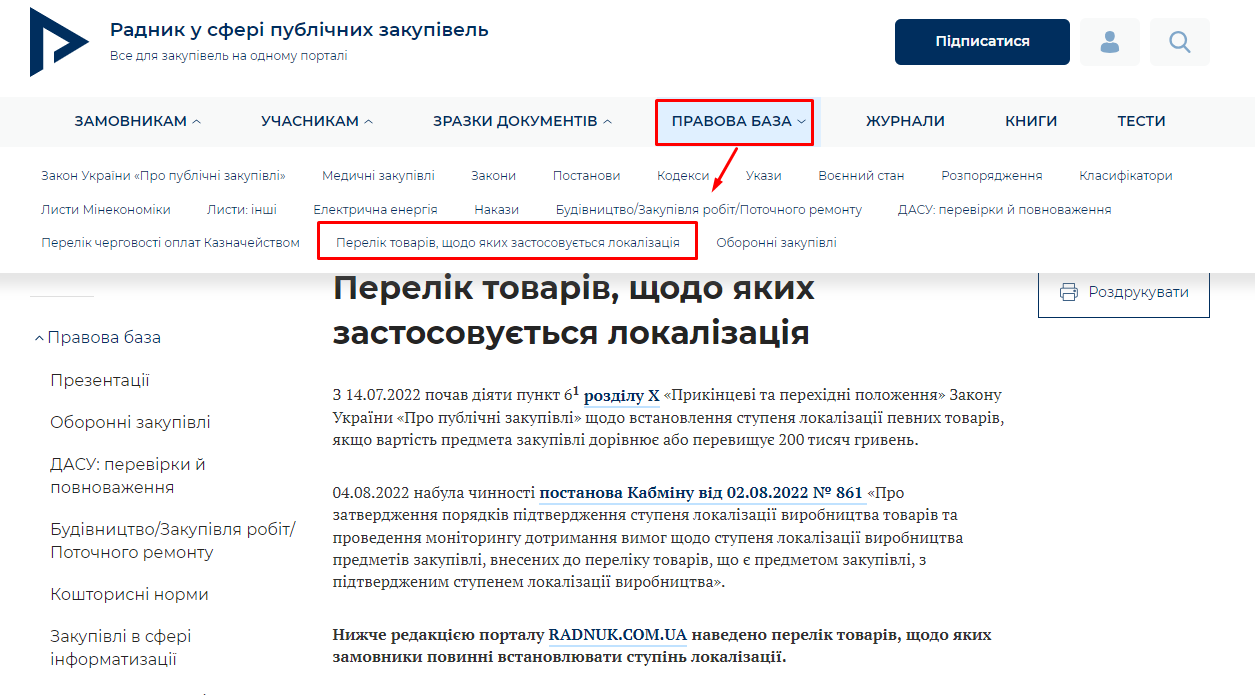Image resolution: width=1255 pixels, height=695 pixels.
Task: Click the portal logo icon
Action: [59, 42]
